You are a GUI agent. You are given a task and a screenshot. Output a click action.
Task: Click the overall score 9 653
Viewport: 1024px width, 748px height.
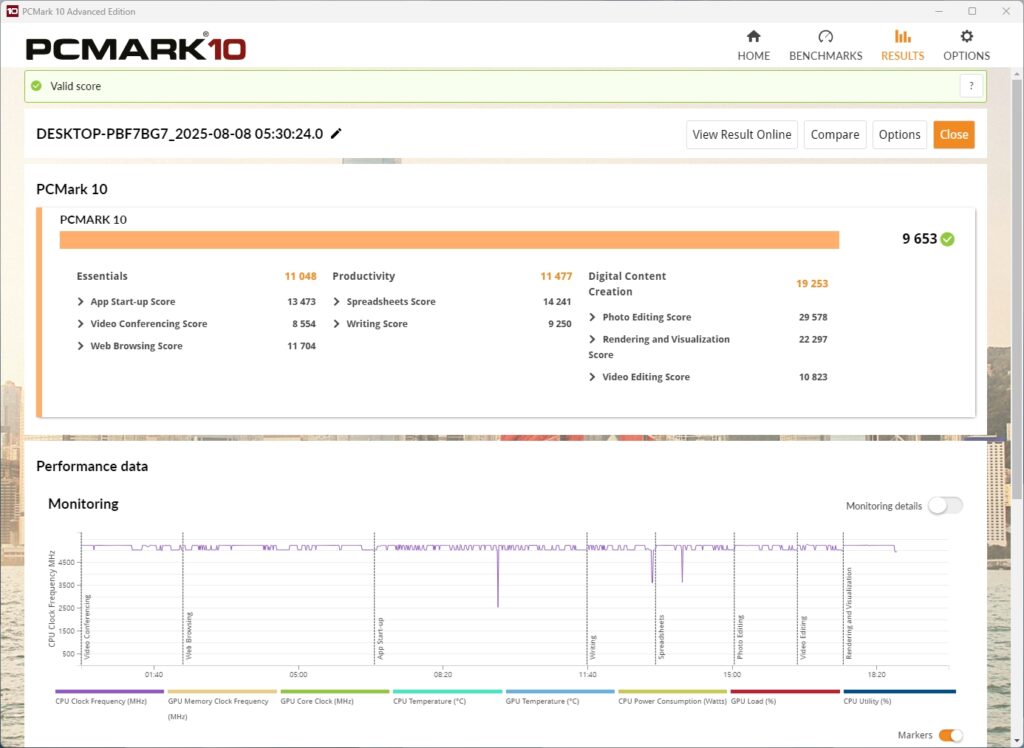point(920,239)
